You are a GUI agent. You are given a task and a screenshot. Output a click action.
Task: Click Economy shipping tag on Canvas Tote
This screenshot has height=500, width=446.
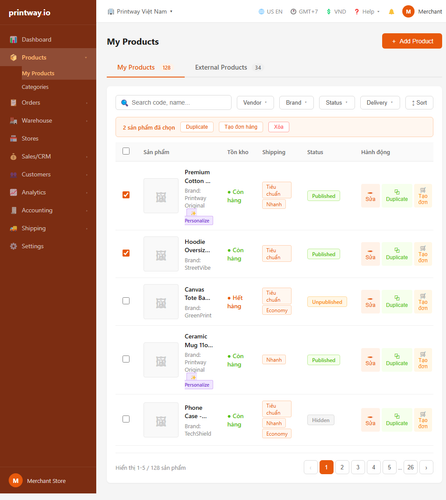(x=277, y=310)
